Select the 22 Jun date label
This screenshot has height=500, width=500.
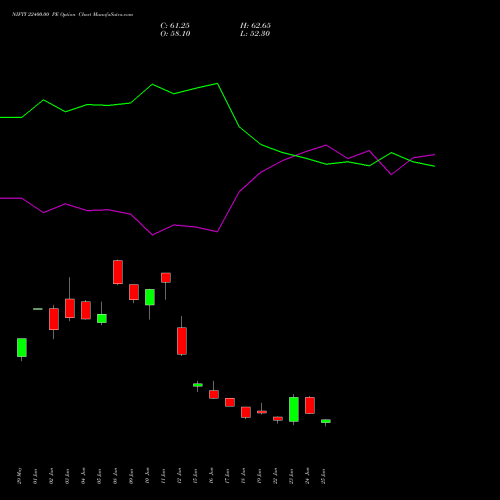click(275, 476)
